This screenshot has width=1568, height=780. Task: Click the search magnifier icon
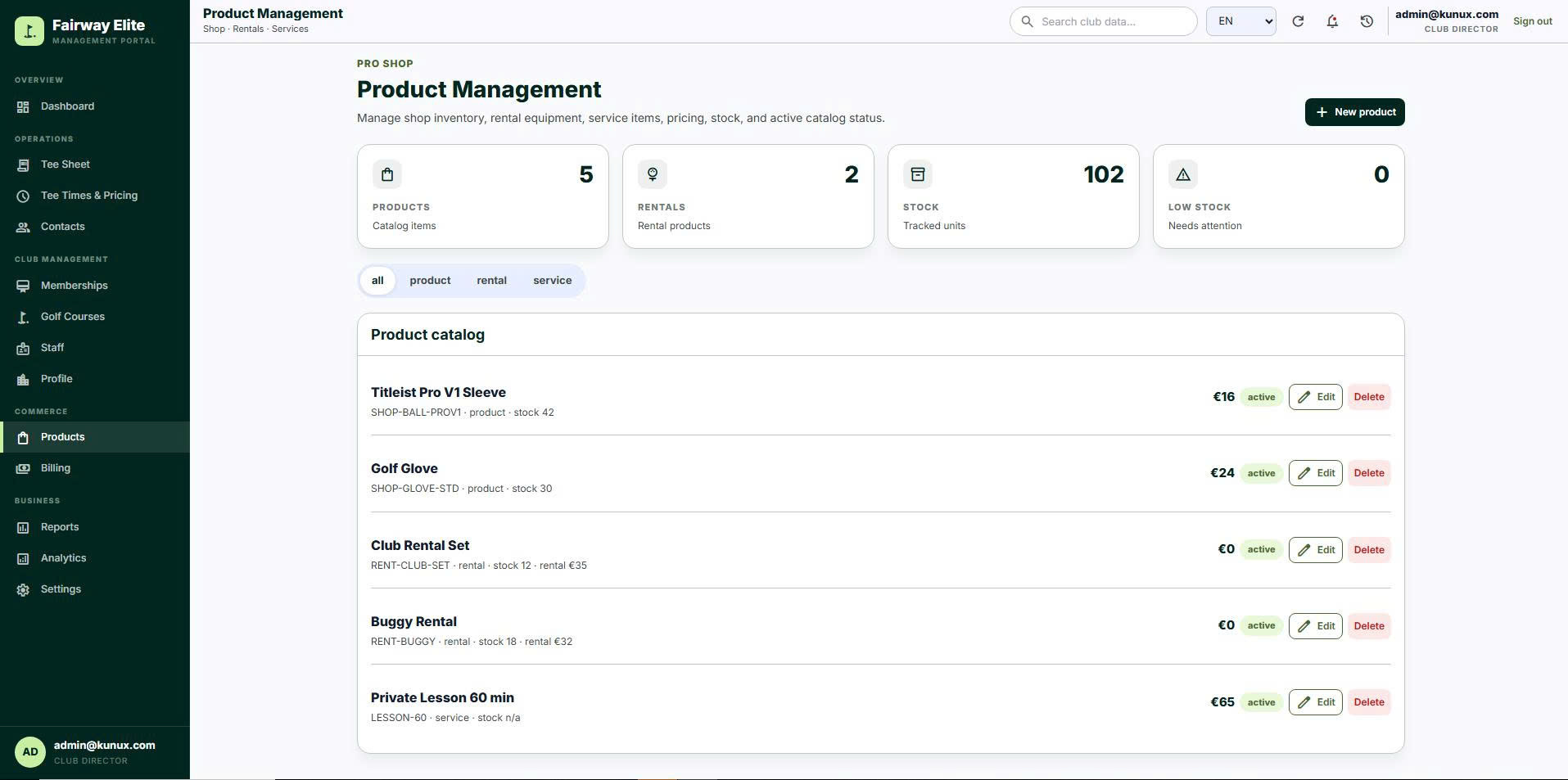[1027, 21]
